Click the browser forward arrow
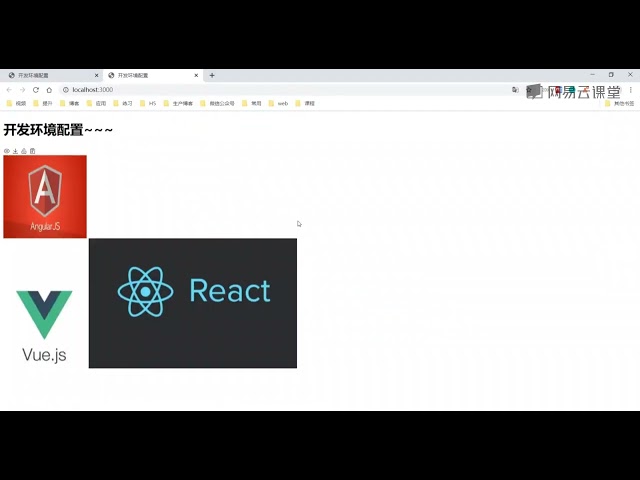This screenshot has height=480, width=640. 22,90
